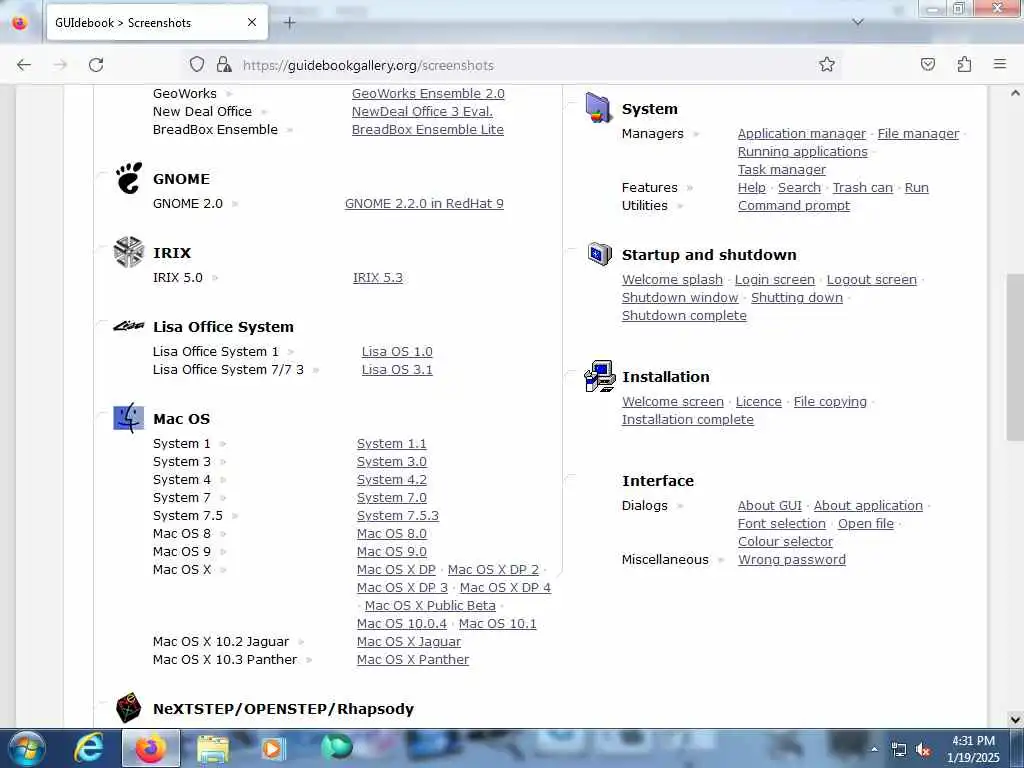1024x768 pixels.
Task: Click the scrollbar down arrow
Action: (1015, 720)
